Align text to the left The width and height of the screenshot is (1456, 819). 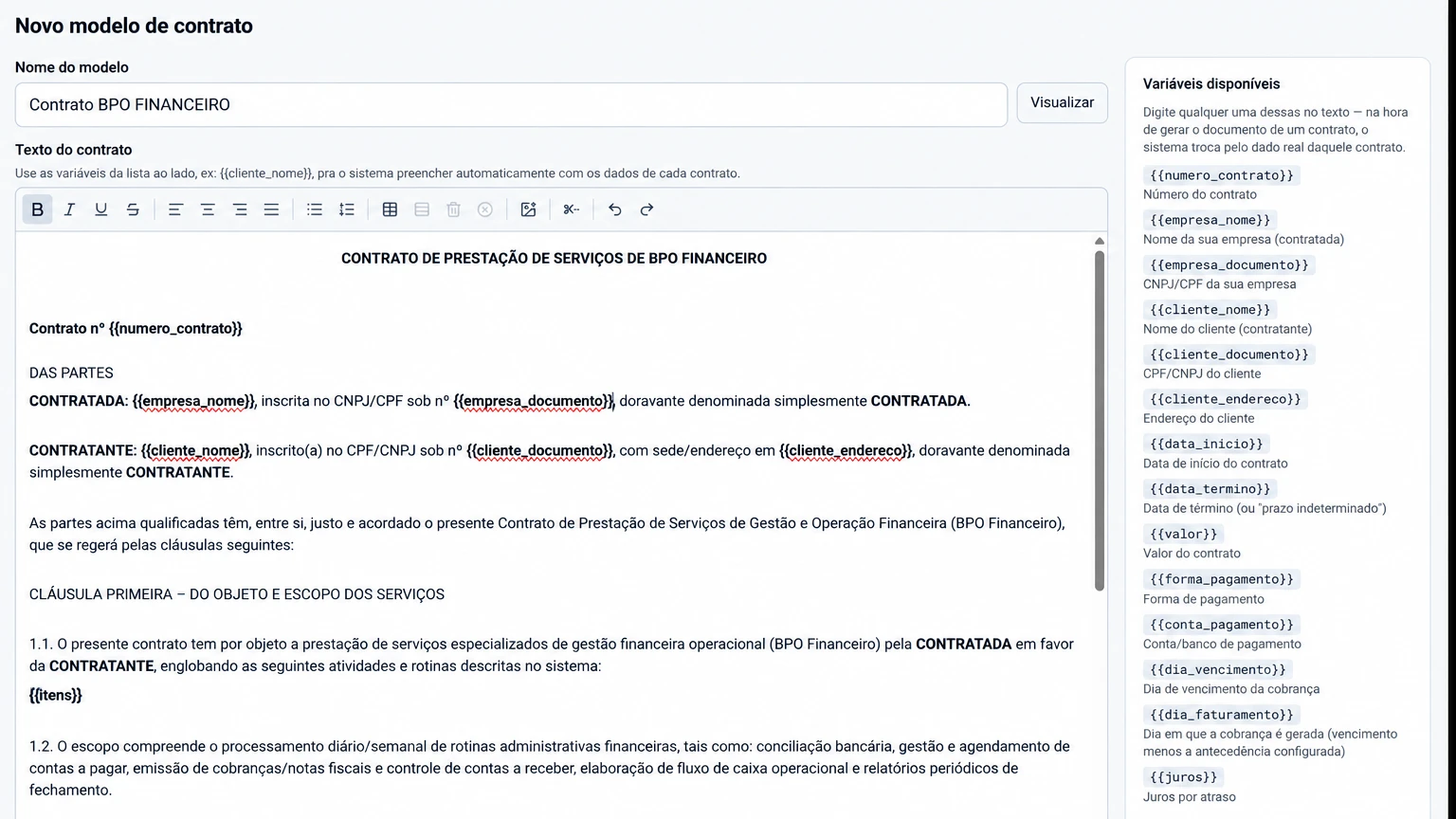pos(175,209)
